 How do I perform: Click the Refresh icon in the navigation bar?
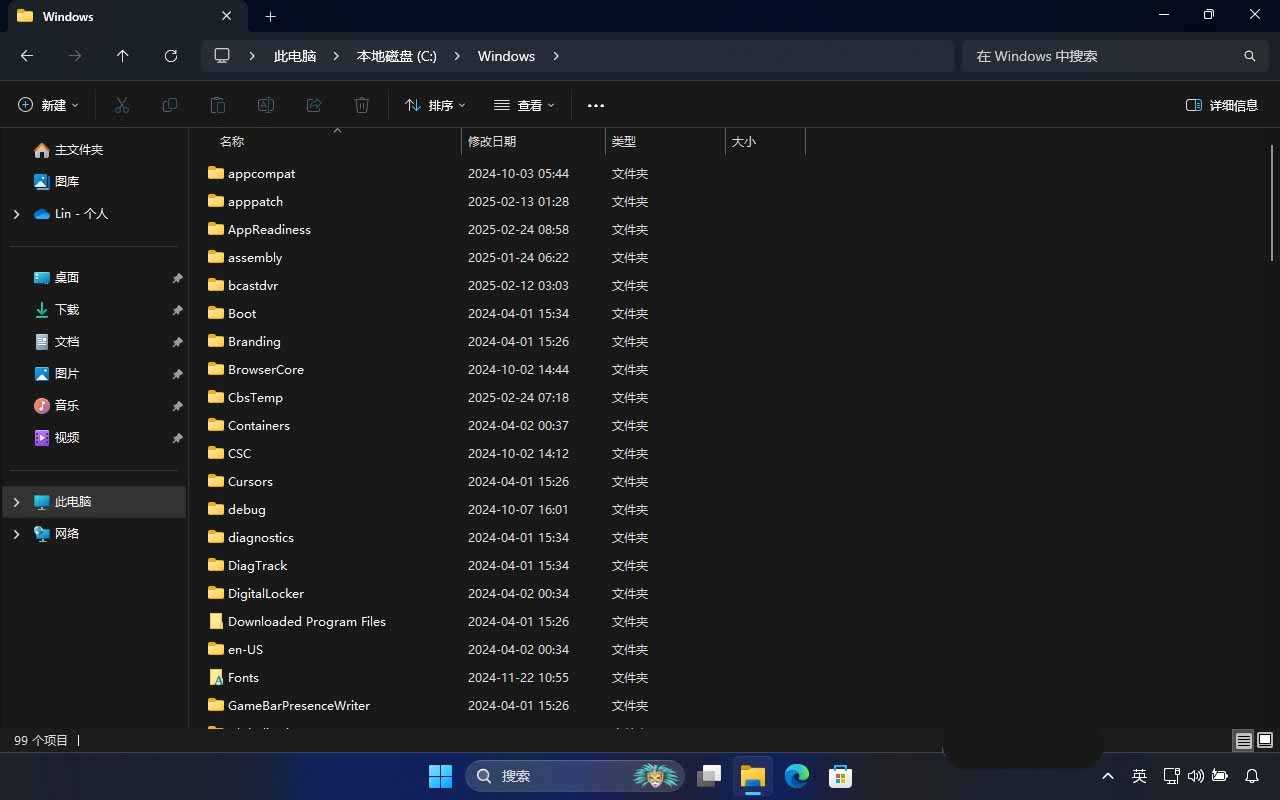point(170,56)
